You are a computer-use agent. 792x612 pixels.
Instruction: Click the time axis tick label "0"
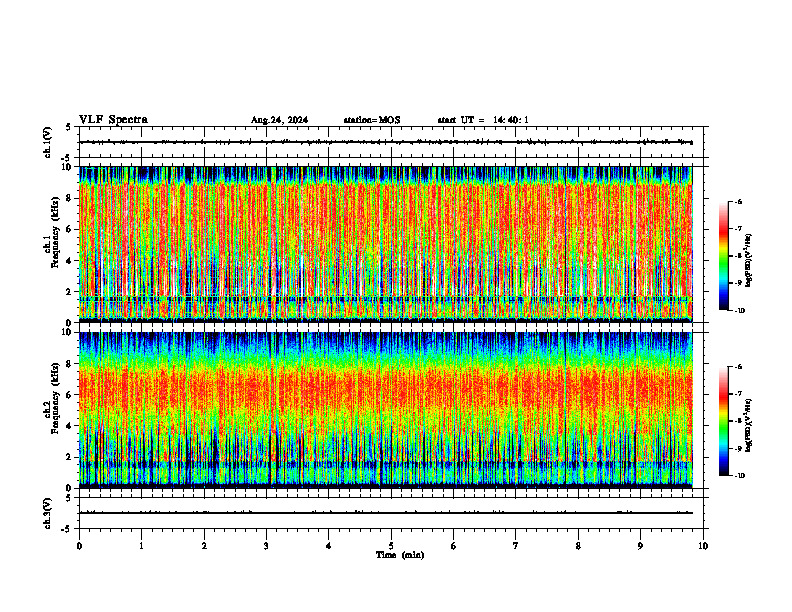[79, 546]
